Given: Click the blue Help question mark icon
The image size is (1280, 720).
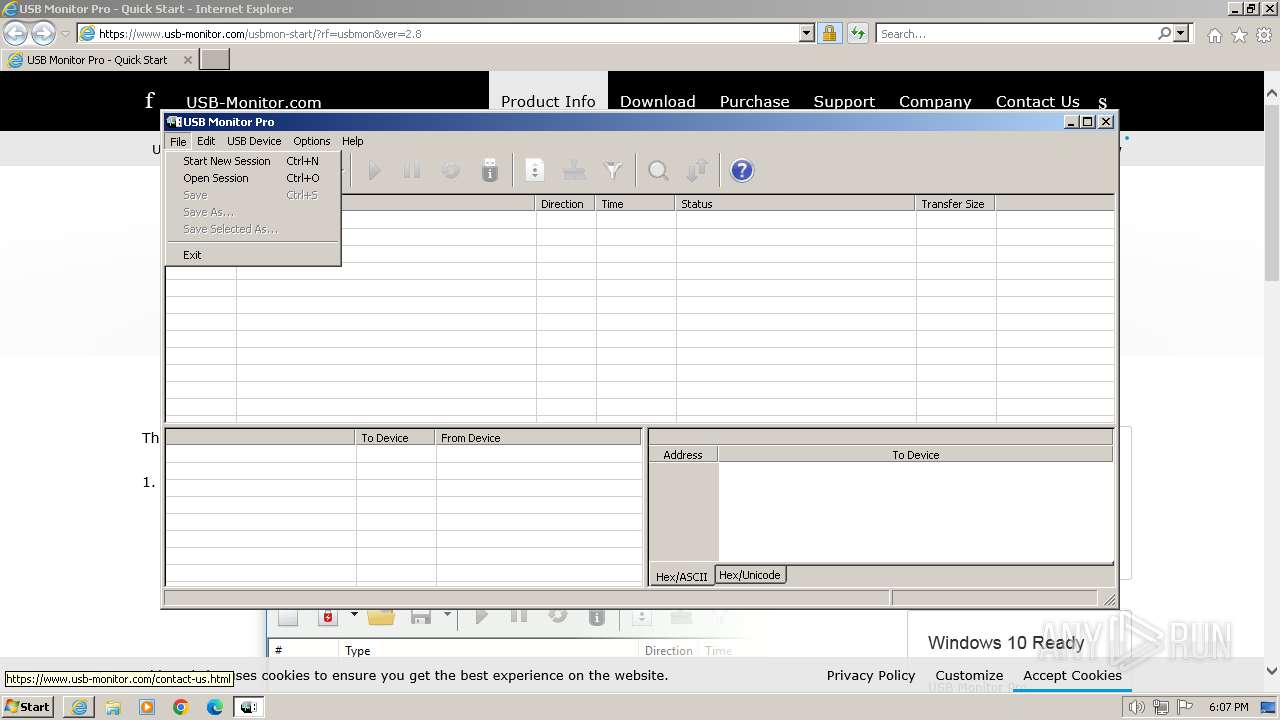Looking at the screenshot, I should pos(742,171).
